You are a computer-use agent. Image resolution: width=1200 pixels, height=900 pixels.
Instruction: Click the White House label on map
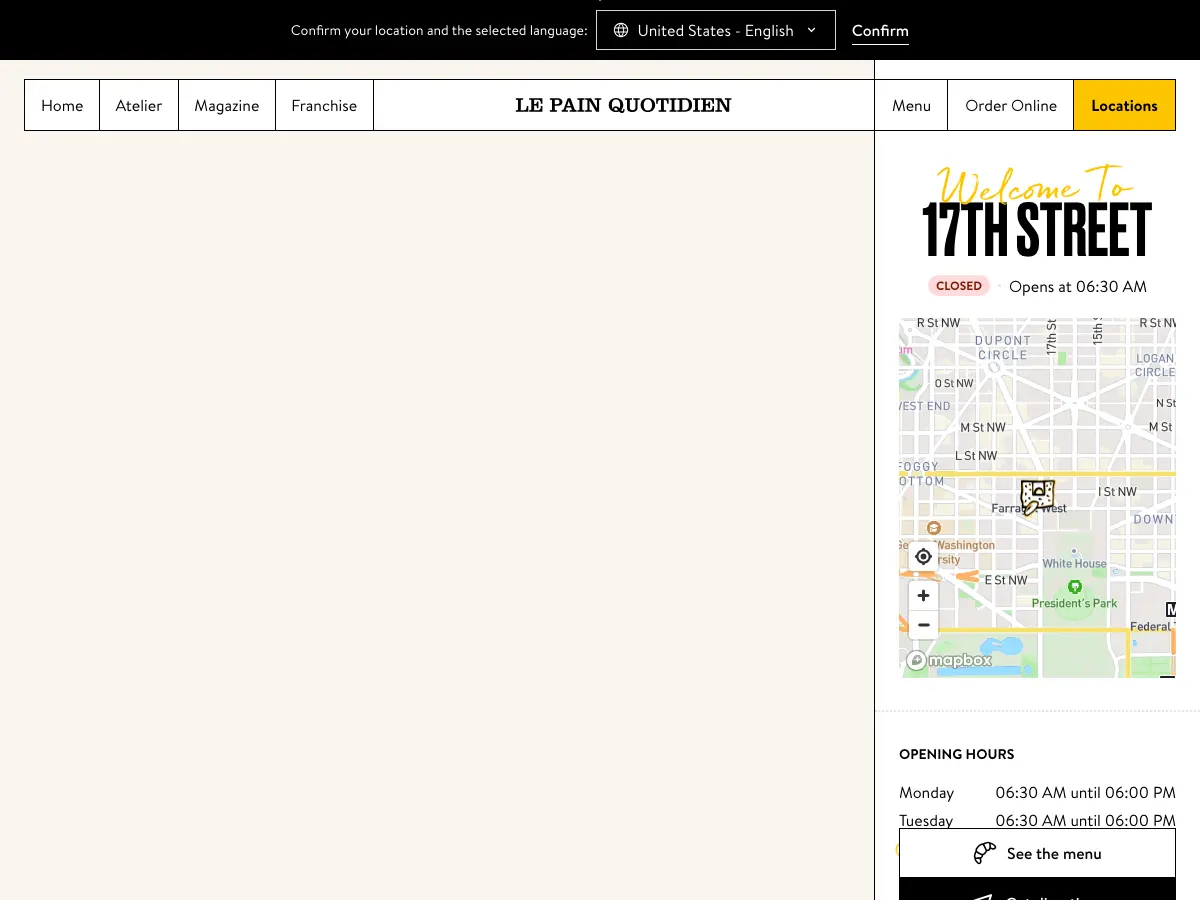tap(1074, 563)
